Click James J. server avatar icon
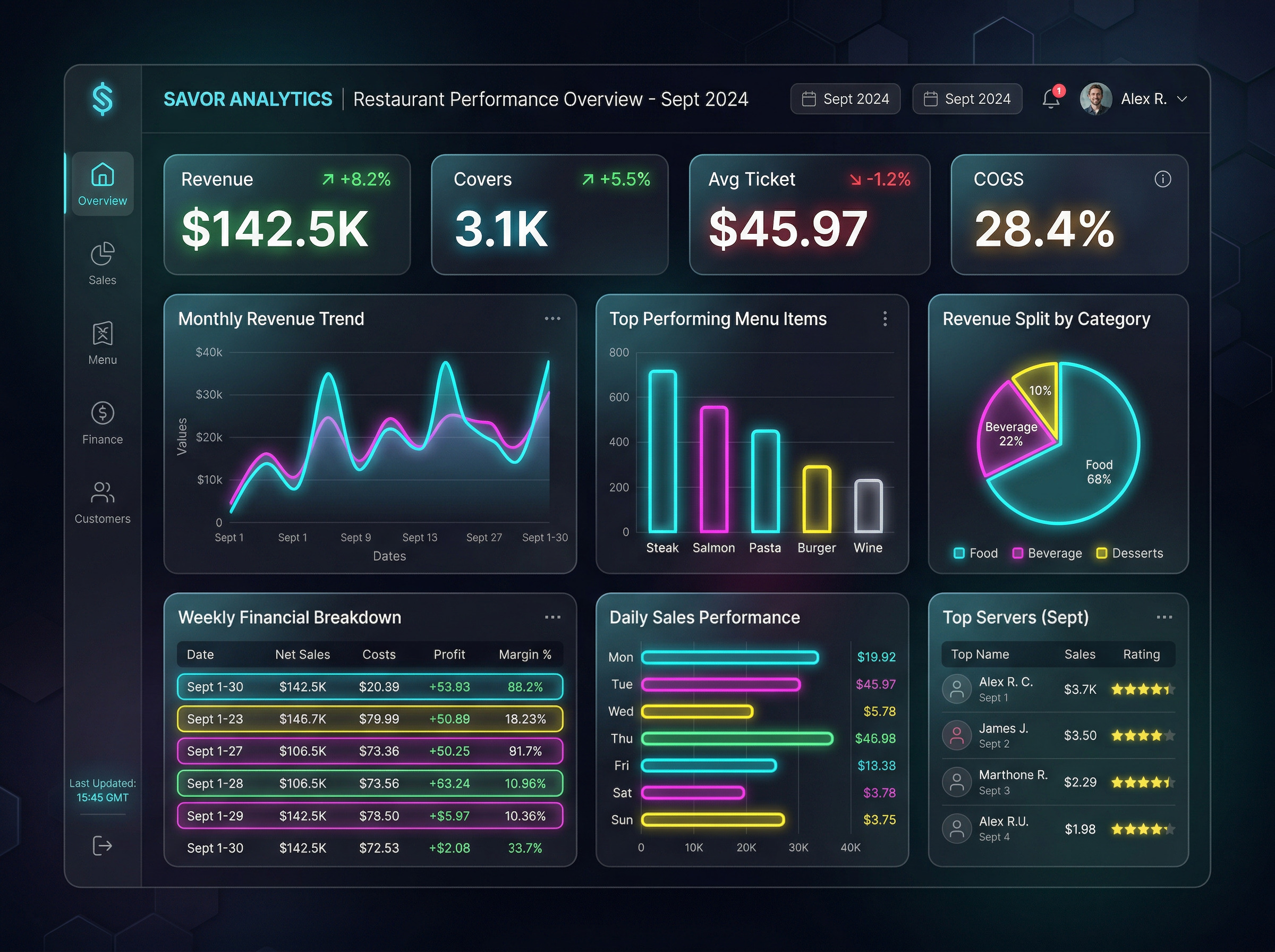 point(956,735)
